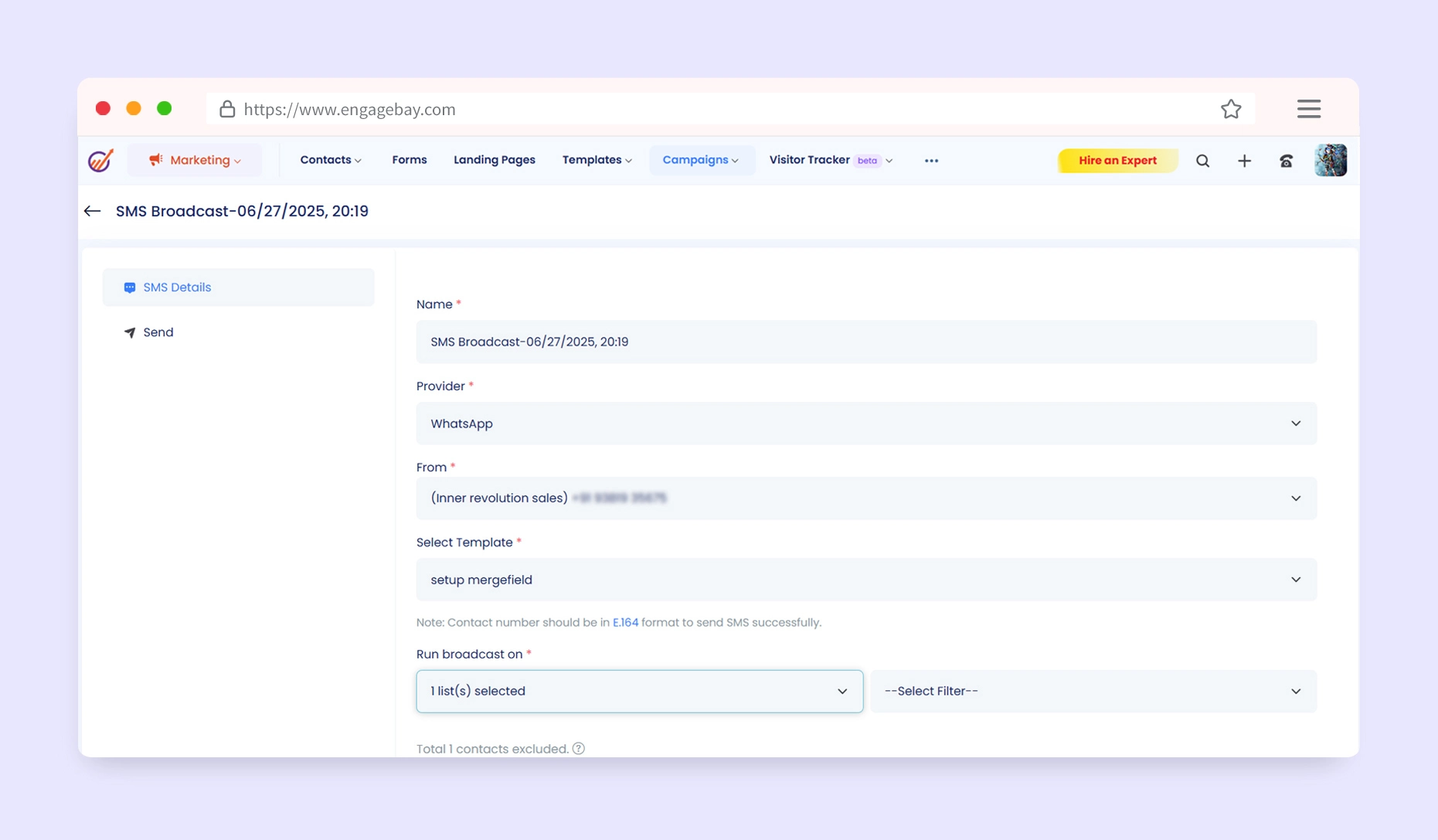The image size is (1438, 840).
Task: Click the plus quick-add icon
Action: tap(1244, 161)
